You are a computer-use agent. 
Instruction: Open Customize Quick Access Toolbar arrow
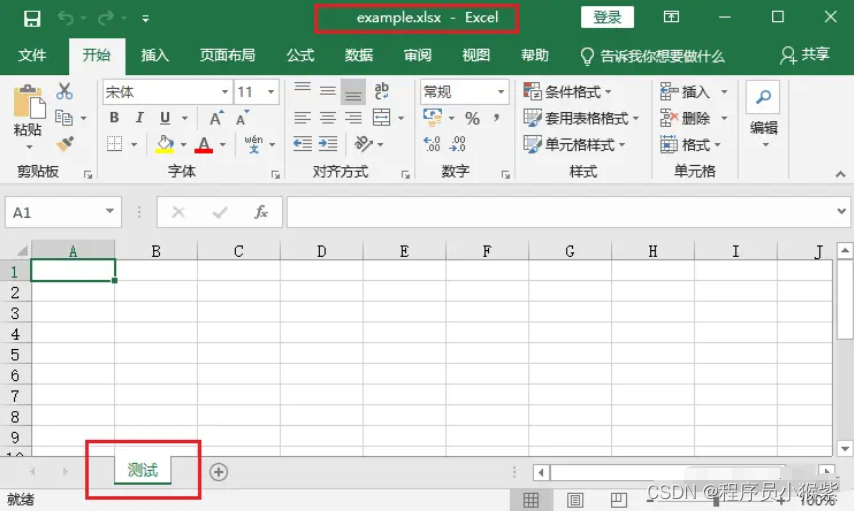pyautogui.click(x=145, y=19)
